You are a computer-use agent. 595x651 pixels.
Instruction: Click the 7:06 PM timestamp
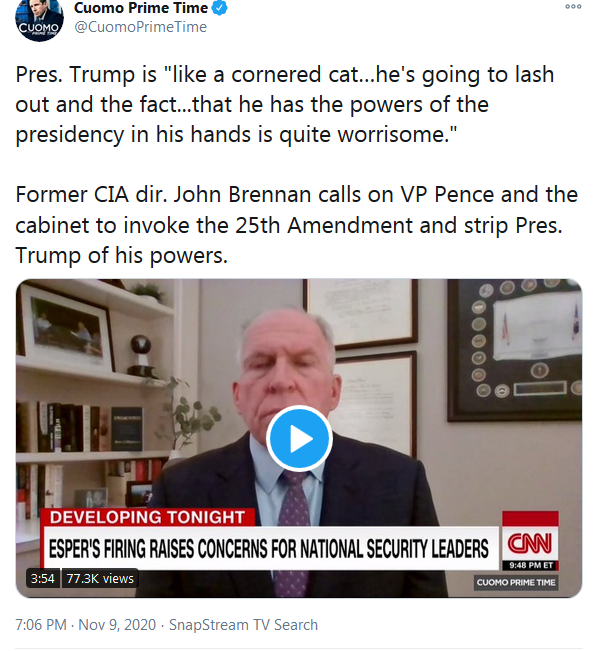[41, 625]
